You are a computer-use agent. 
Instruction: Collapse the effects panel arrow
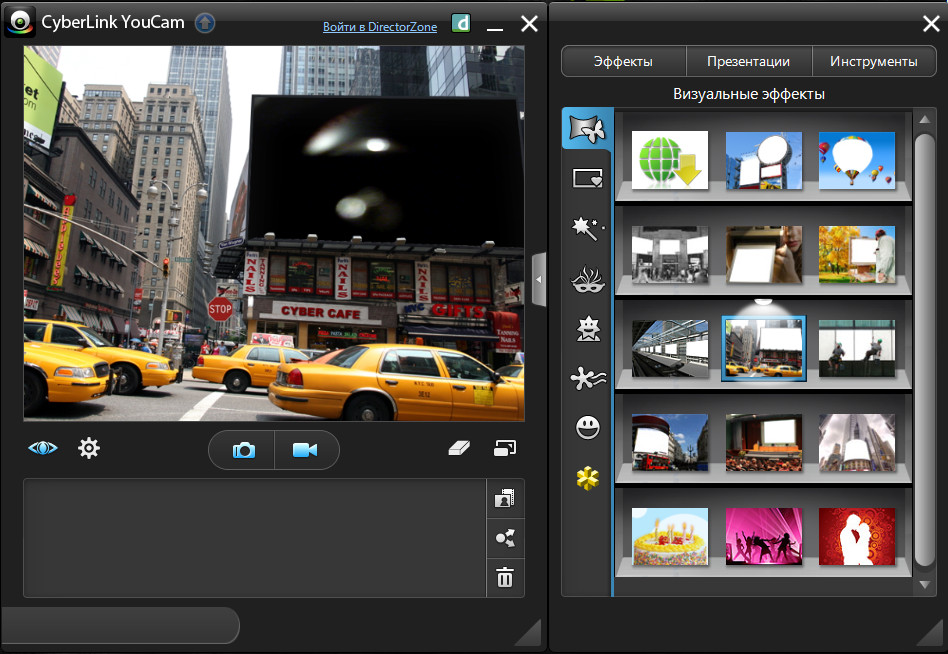point(539,279)
